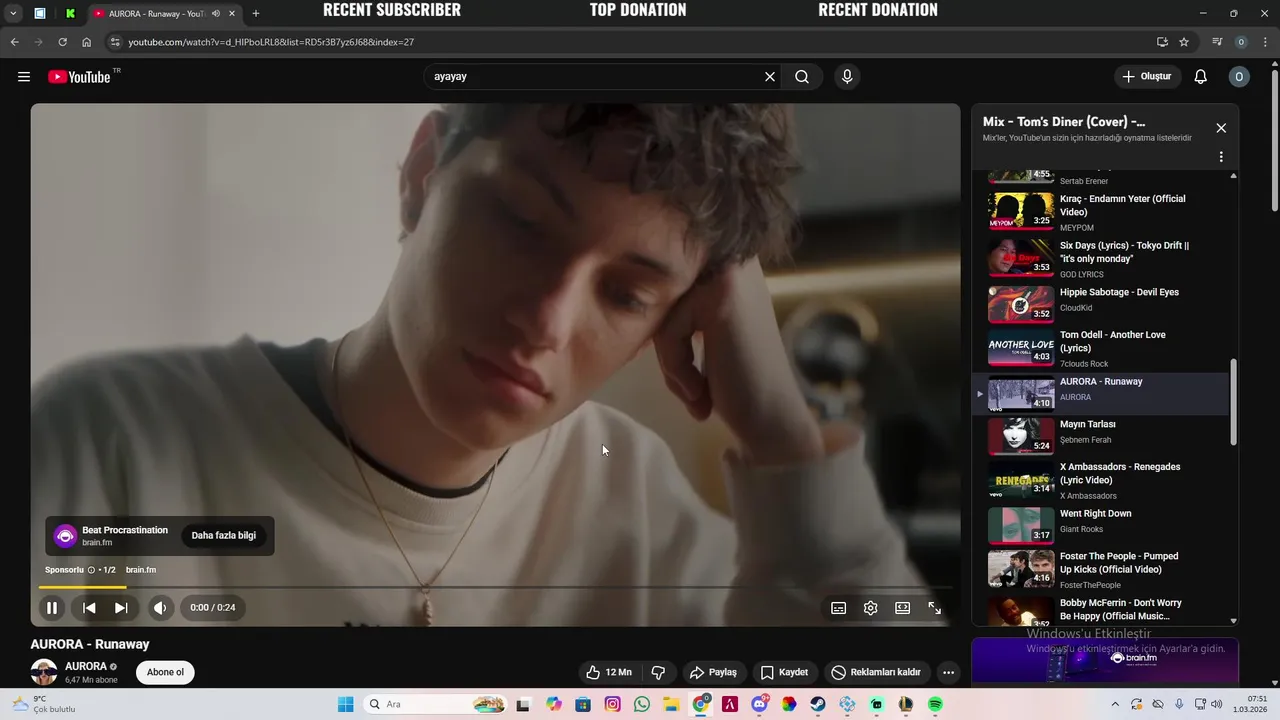The height and width of the screenshot is (720, 1280).
Task: Save the video with Kaydet
Action: (x=784, y=672)
